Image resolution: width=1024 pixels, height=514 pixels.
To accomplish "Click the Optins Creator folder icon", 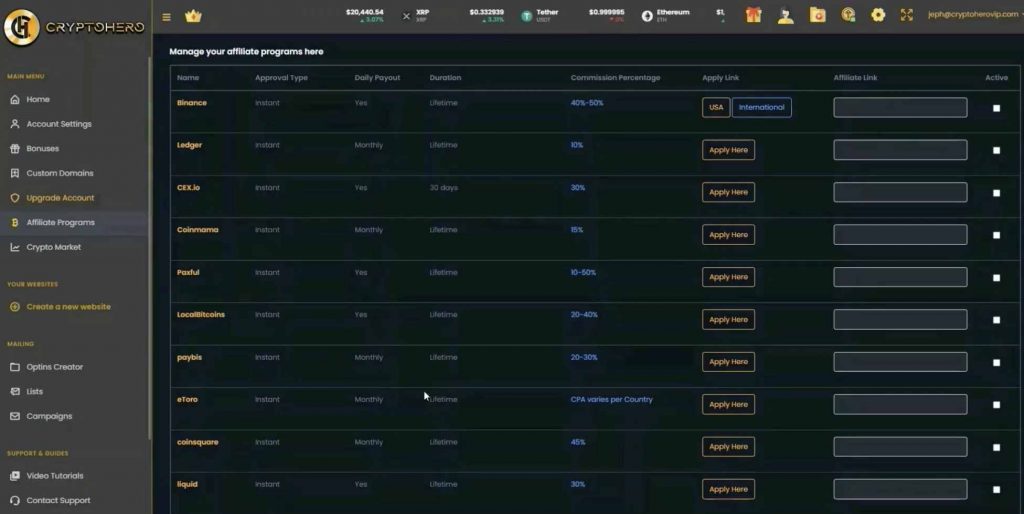I will [x=15, y=367].
